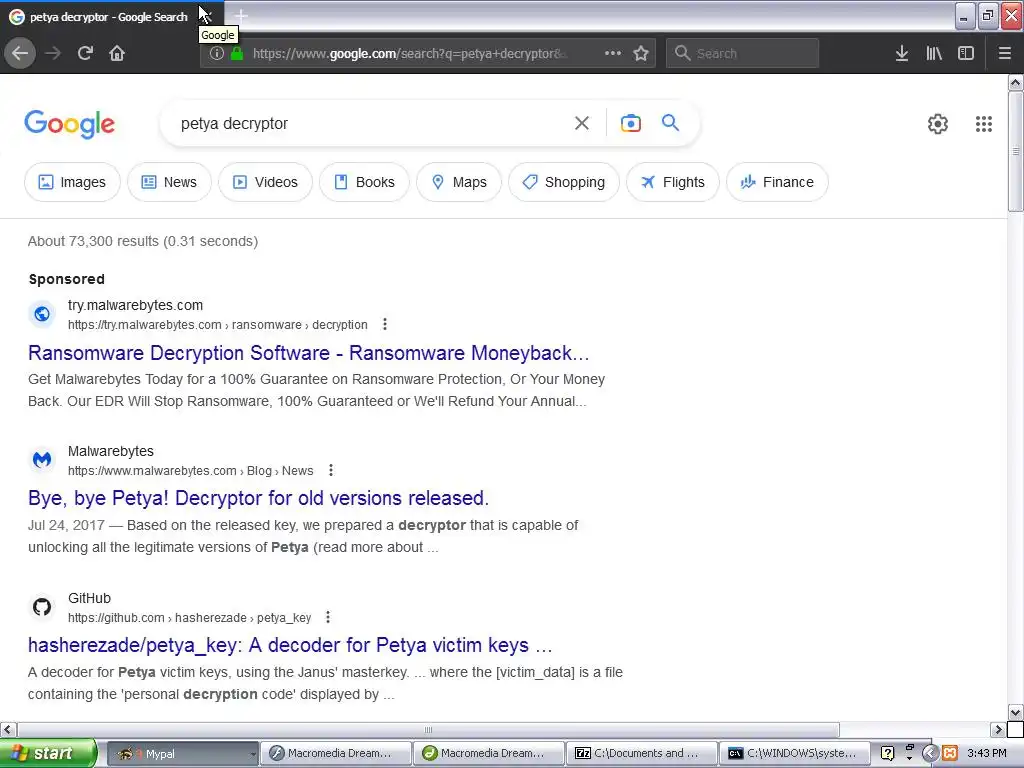This screenshot has height=768, width=1024.
Task: Switch to Flights results
Action: (x=673, y=182)
